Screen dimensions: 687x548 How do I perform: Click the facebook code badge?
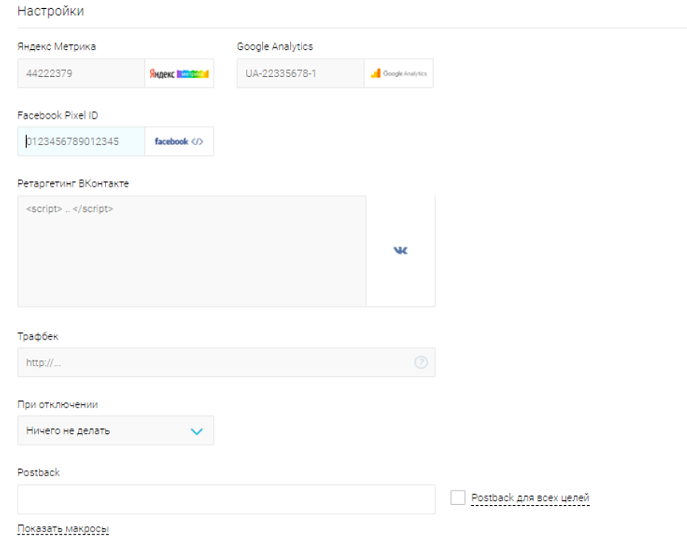(x=179, y=141)
